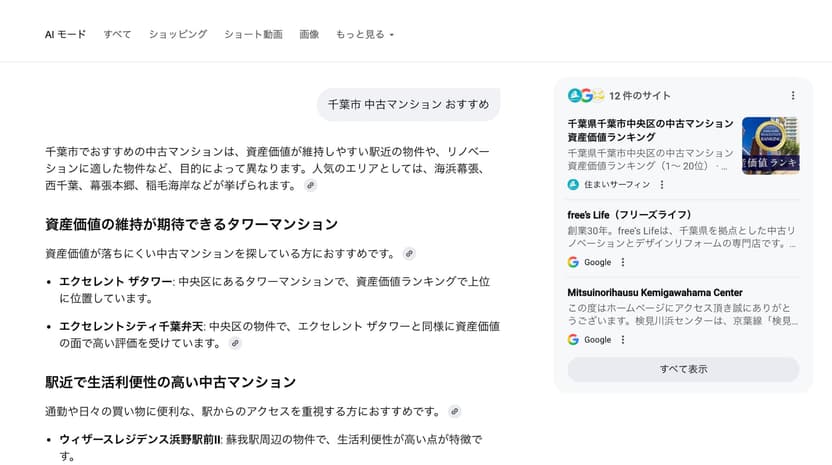The image size is (832, 465).
Task: Click the stacked site icons beside 12 件のサイト
Action: tap(586, 96)
